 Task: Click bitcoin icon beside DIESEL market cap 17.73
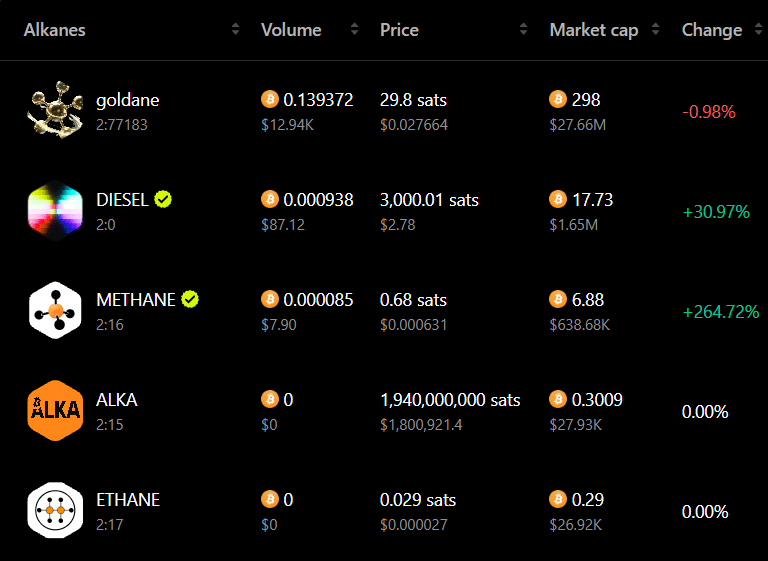[558, 199]
